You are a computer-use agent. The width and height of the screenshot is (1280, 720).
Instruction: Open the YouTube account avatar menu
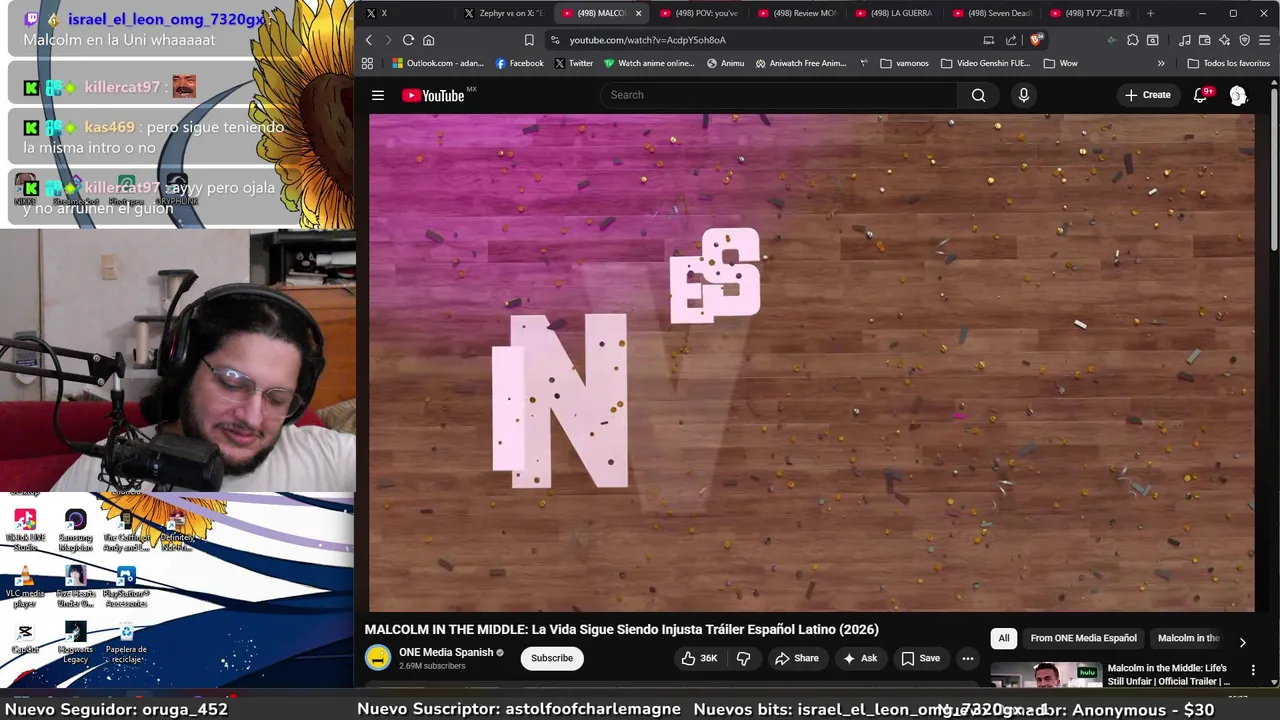click(x=1238, y=95)
